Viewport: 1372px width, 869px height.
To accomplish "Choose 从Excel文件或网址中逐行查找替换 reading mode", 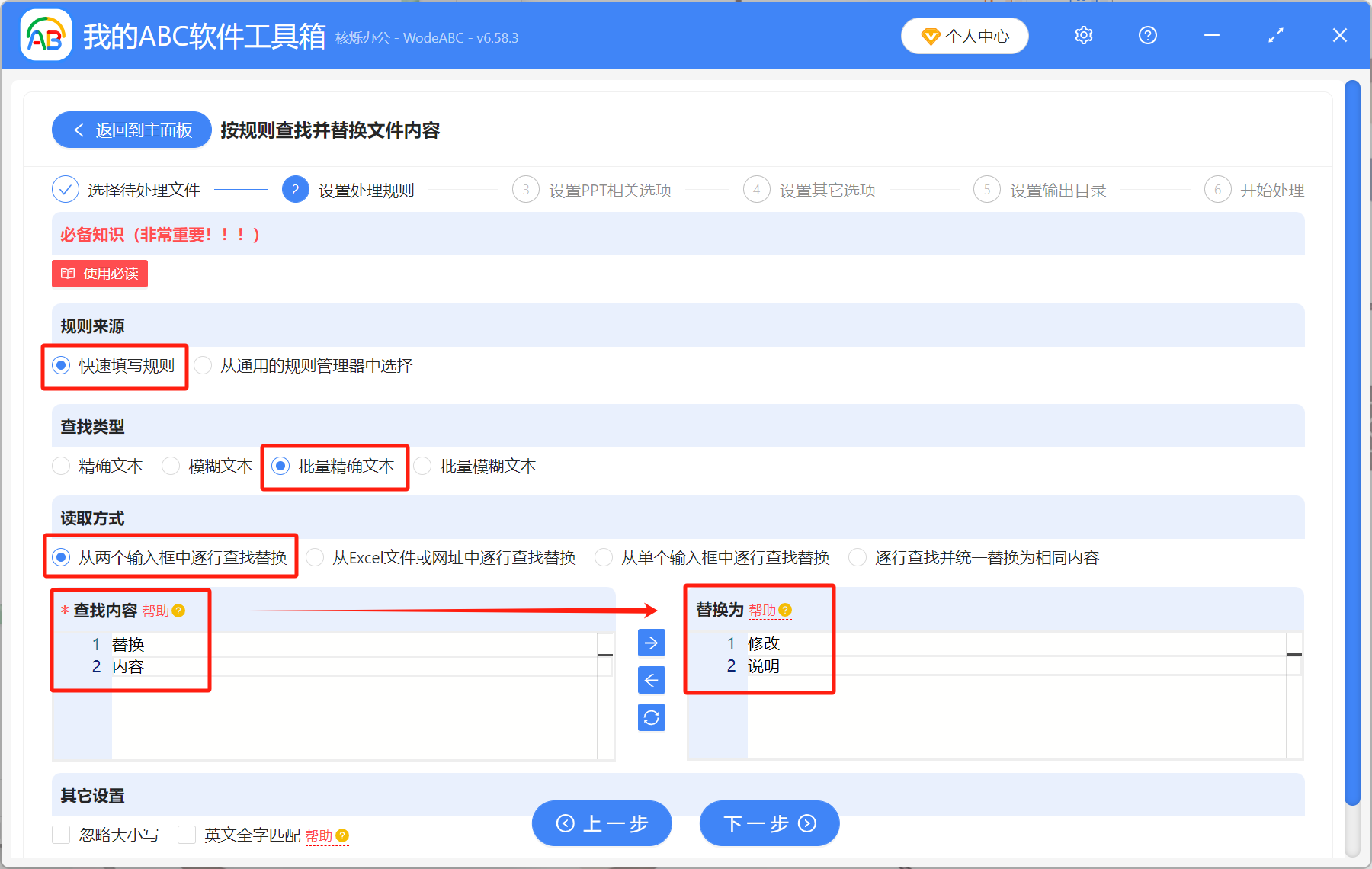I will (x=314, y=557).
